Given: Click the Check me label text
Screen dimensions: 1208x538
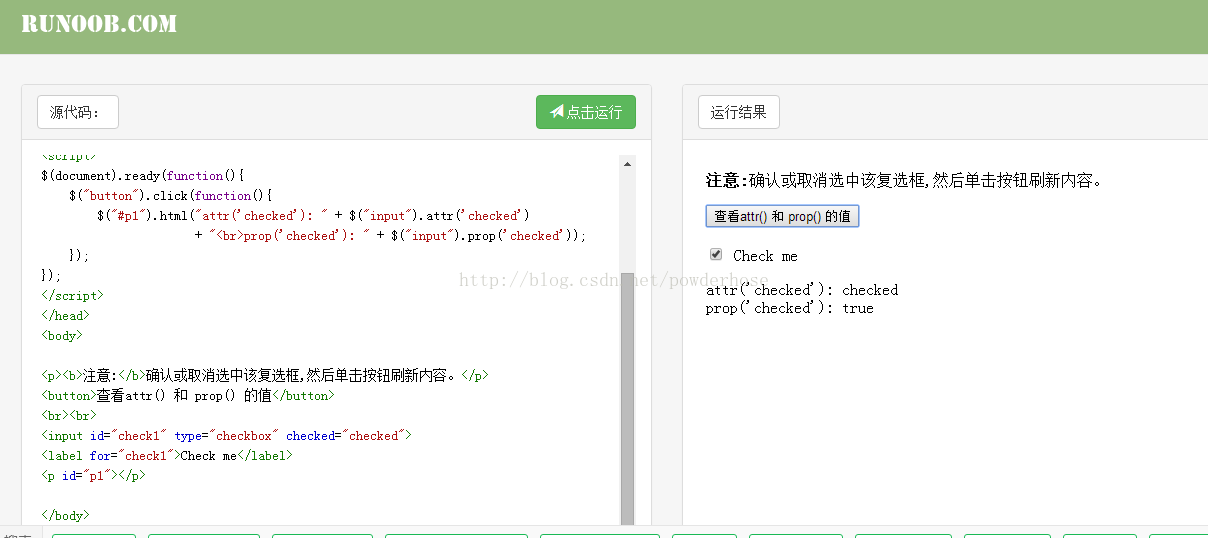Looking at the screenshot, I should pos(765,256).
